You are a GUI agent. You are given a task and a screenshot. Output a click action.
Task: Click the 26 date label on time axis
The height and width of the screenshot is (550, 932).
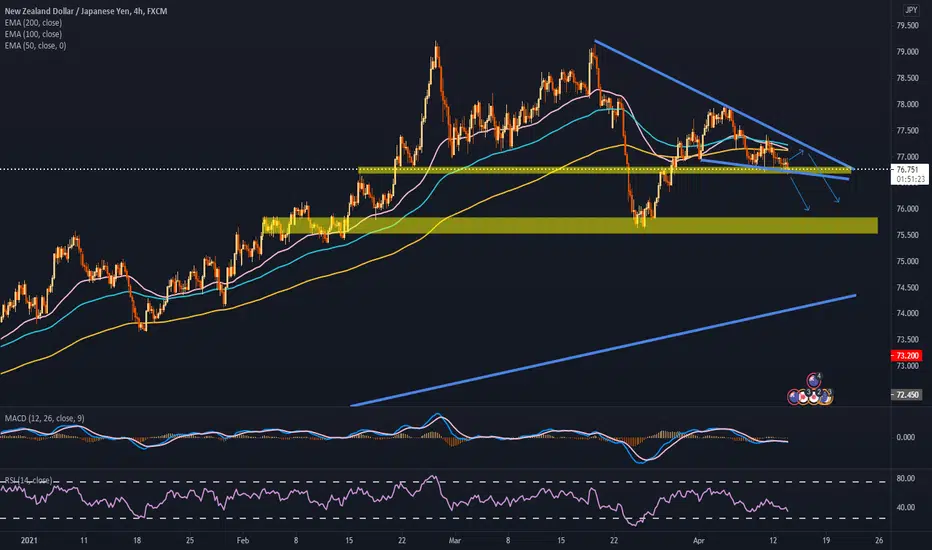pos(879,540)
